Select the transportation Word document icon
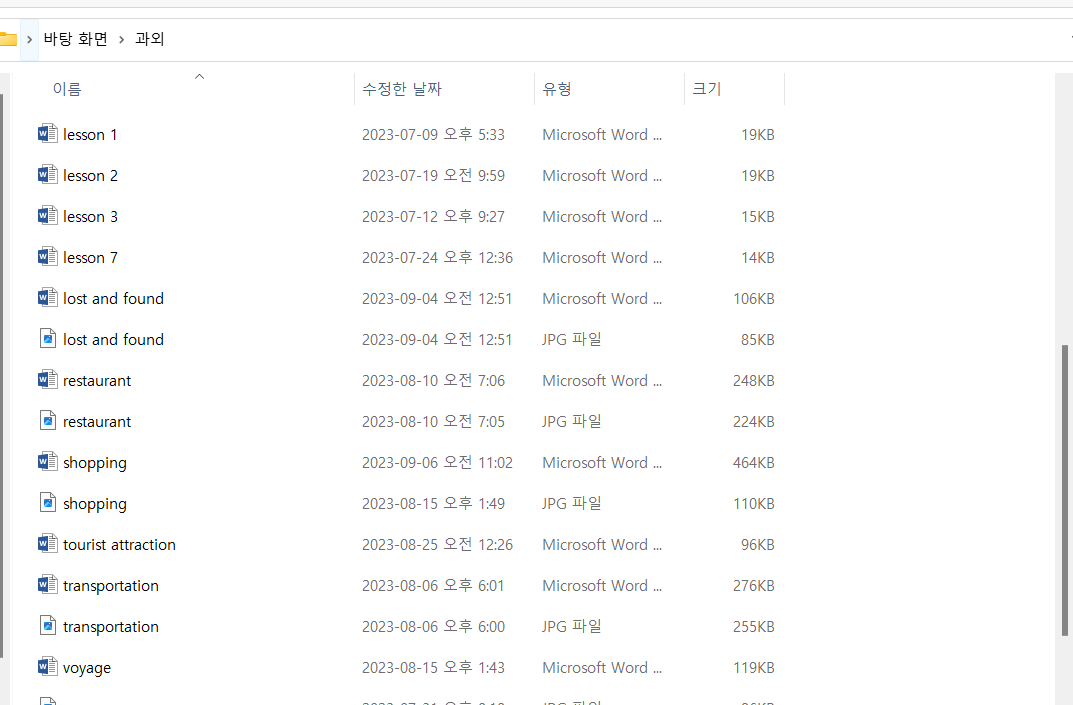Image resolution: width=1073 pixels, height=705 pixels. (x=47, y=585)
